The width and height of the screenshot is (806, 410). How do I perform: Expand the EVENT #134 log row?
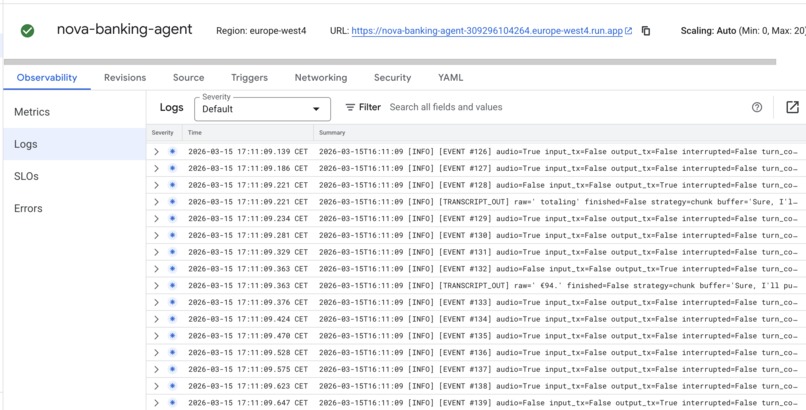(156, 319)
